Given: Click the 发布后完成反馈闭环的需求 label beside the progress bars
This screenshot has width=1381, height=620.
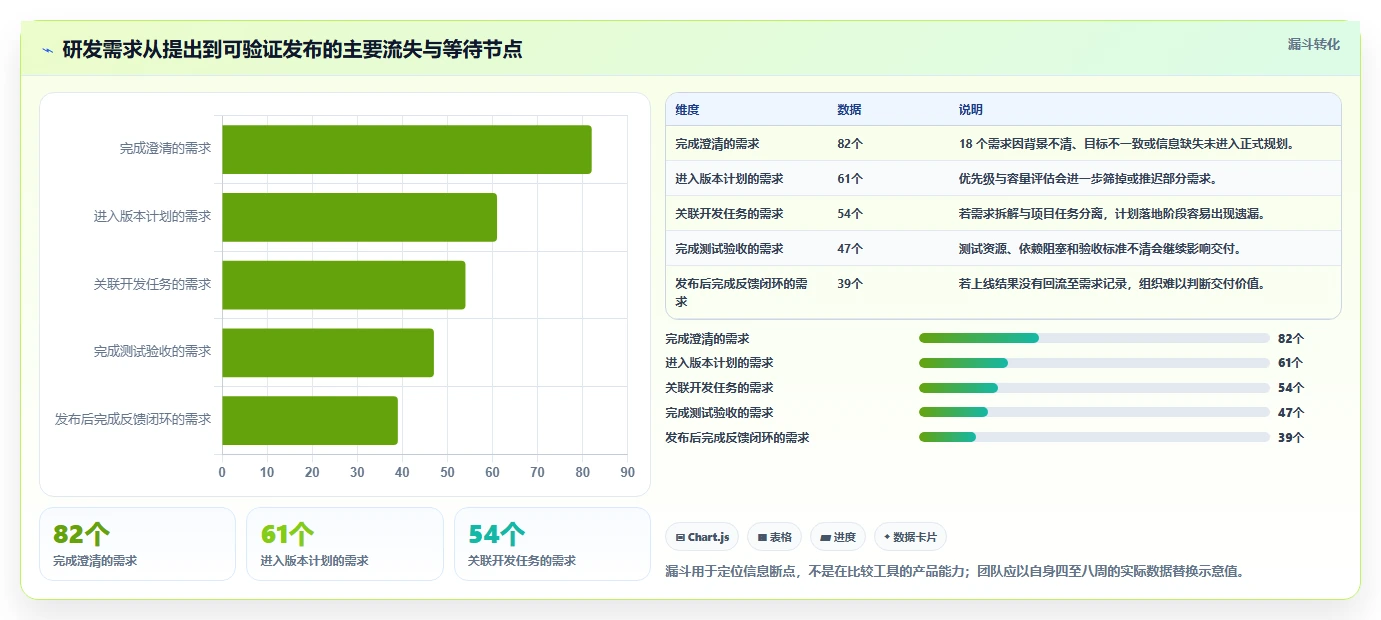Looking at the screenshot, I should click(x=737, y=438).
